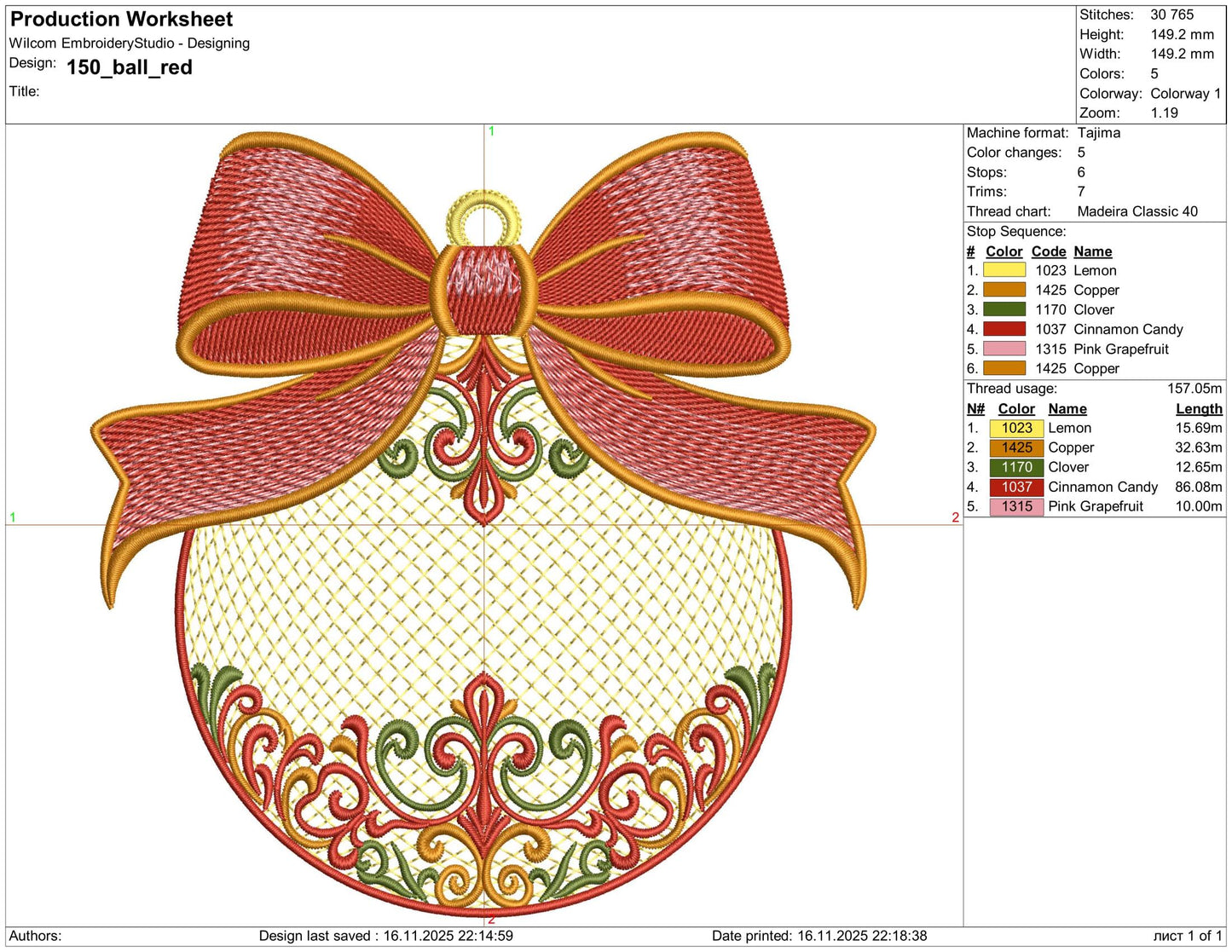The image size is (1232, 952).
Task: Select the Machine format Tajima entry
Action: click(x=1101, y=133)
